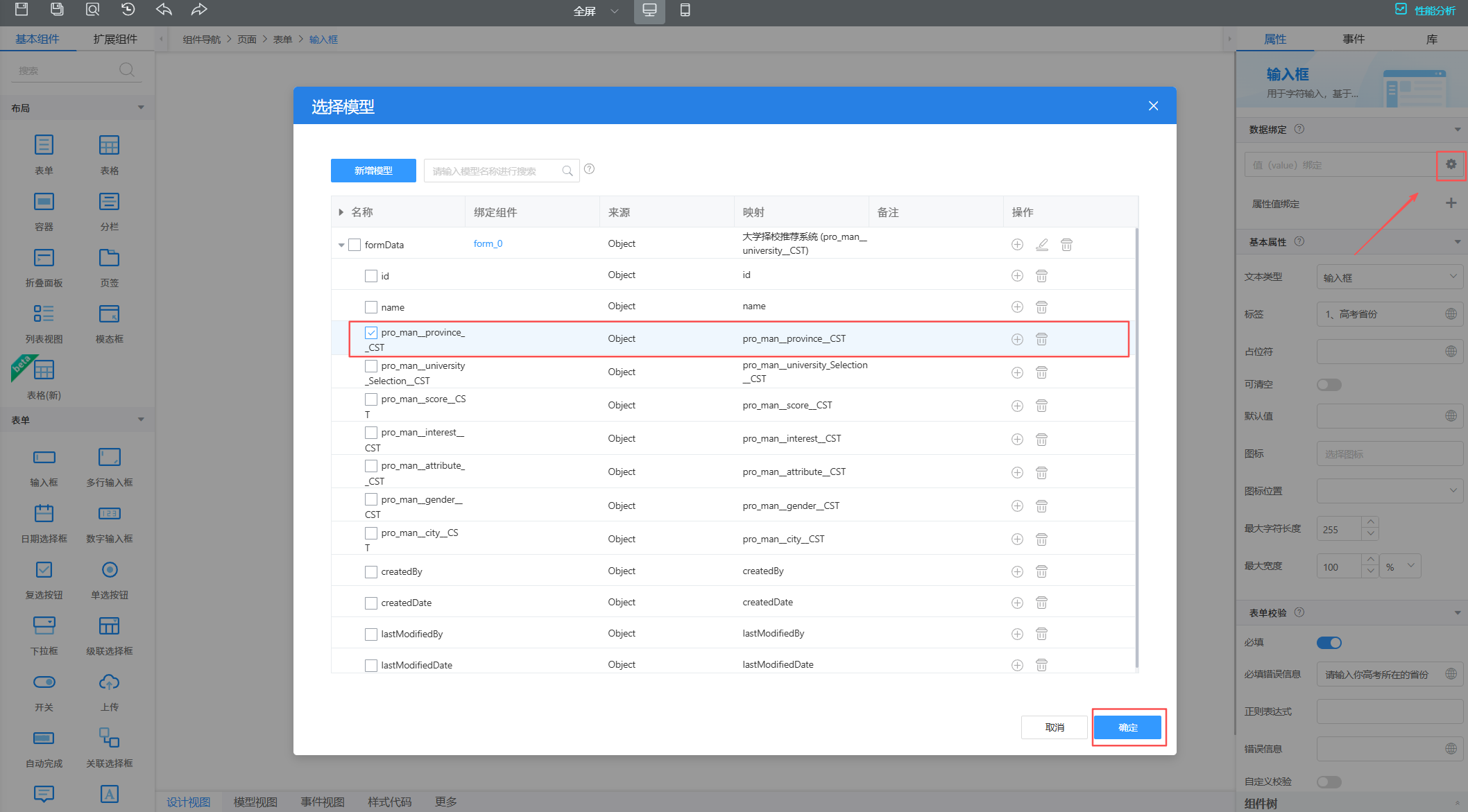The image size is (1468, 812).
Task: Expand the 全屏 dropdown arrow
Action: pos(614,11)
